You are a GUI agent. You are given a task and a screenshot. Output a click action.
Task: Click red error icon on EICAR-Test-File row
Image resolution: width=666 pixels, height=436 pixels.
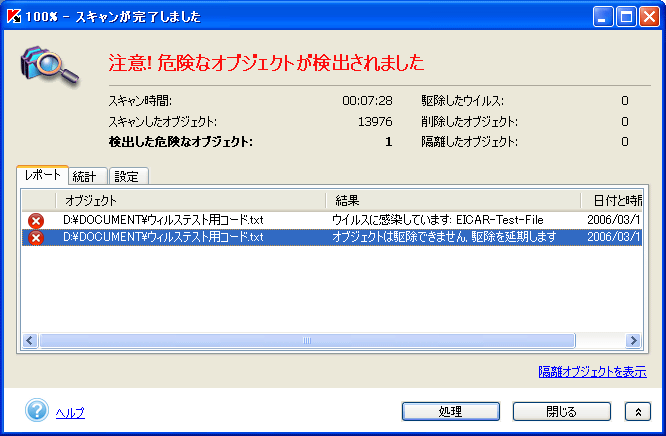pos(36,221)
